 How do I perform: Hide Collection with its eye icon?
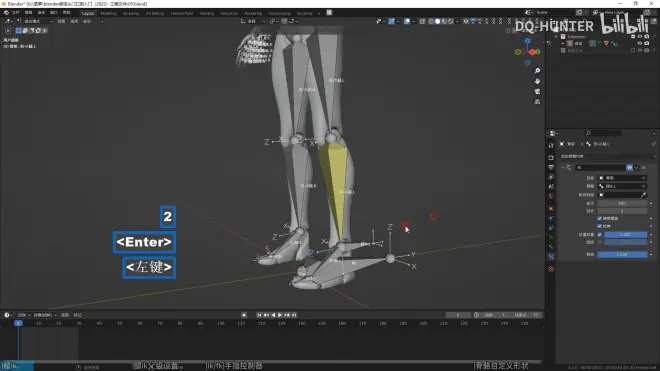pyautogui.click(x=640, y=37)
